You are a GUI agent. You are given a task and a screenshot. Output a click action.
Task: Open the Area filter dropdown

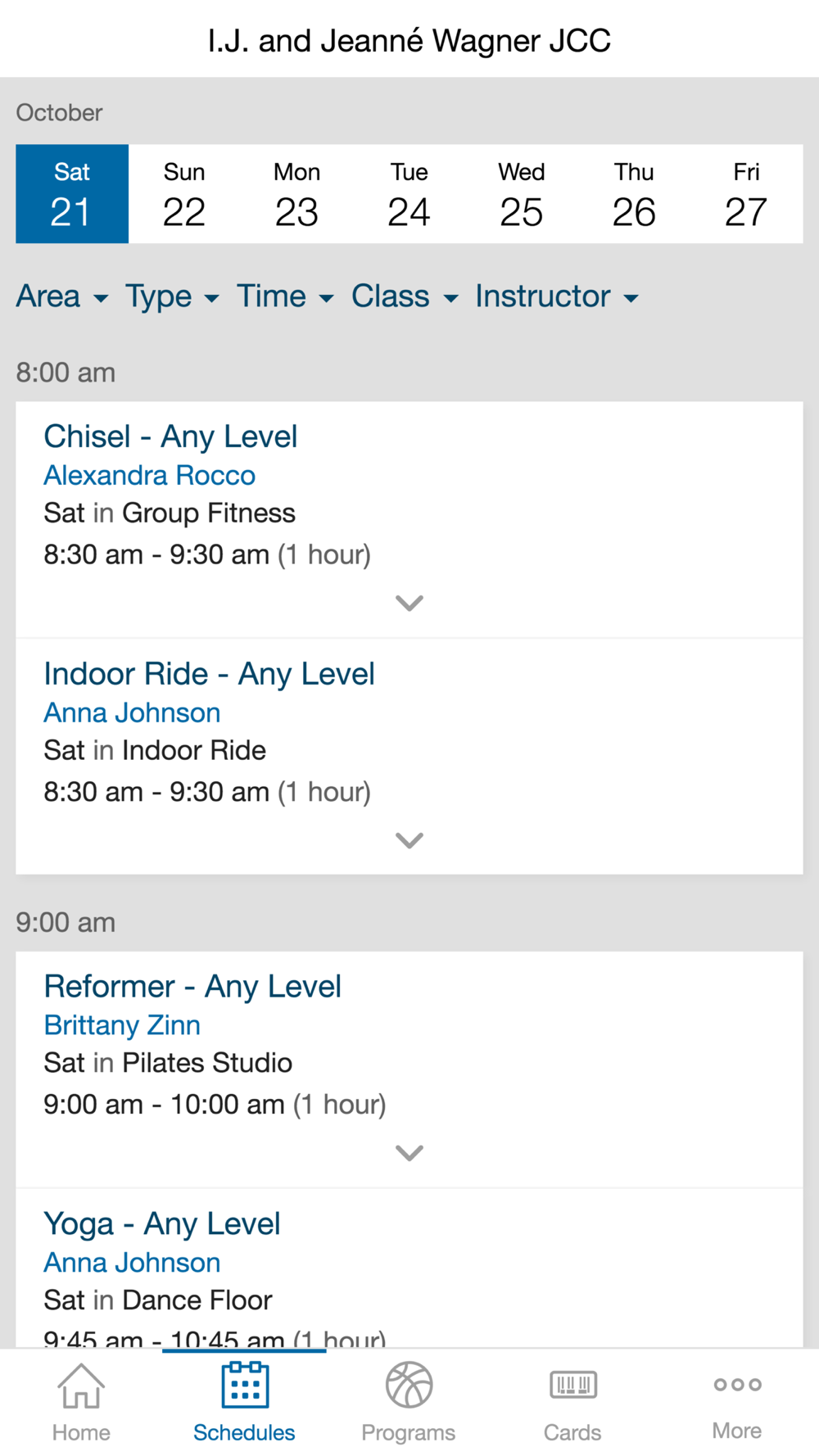pos(62,296)
